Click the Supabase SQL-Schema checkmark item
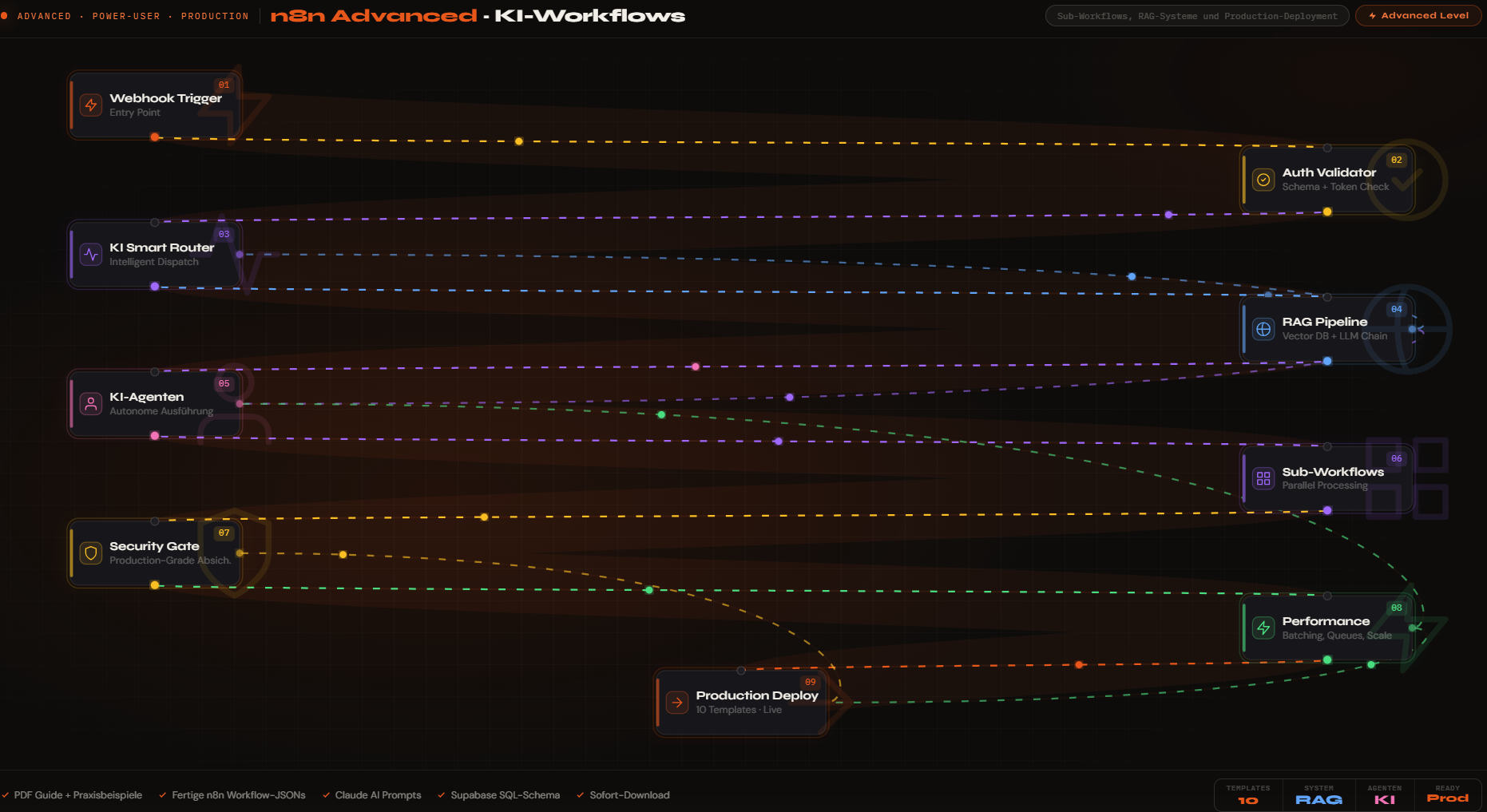 (x=499, y=795)
